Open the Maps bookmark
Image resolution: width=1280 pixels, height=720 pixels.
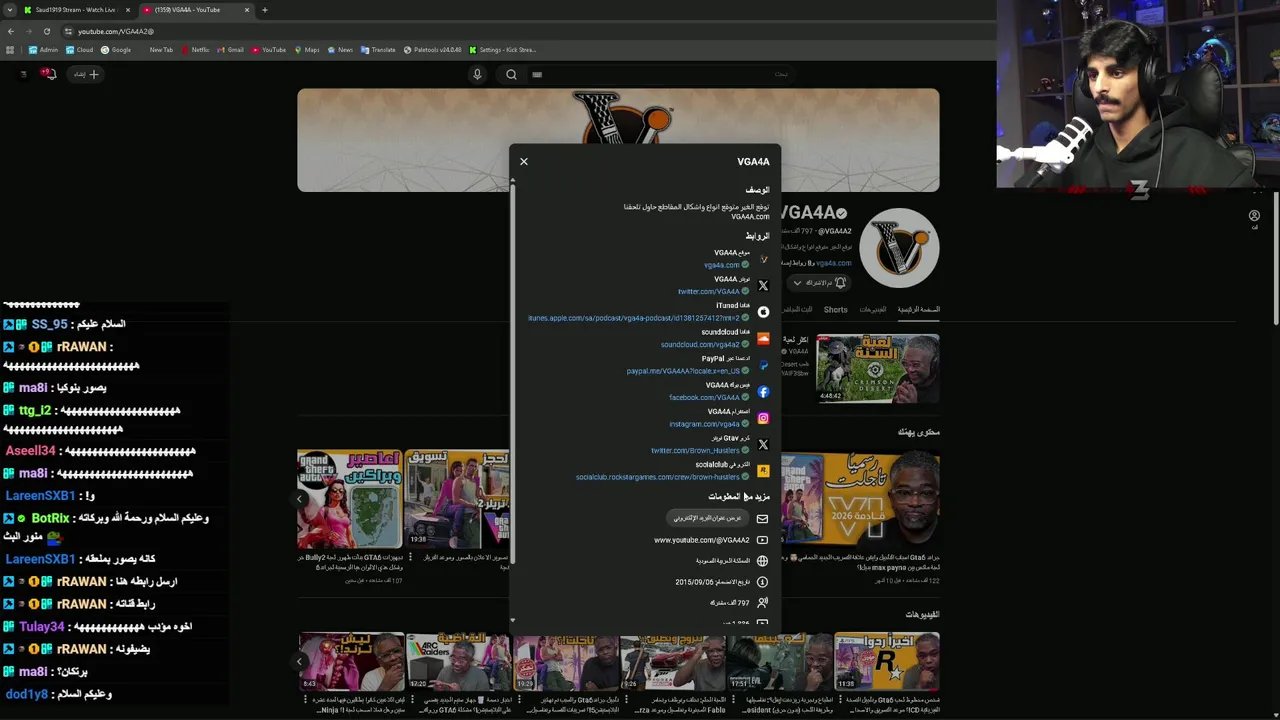[x=306, y=50]
